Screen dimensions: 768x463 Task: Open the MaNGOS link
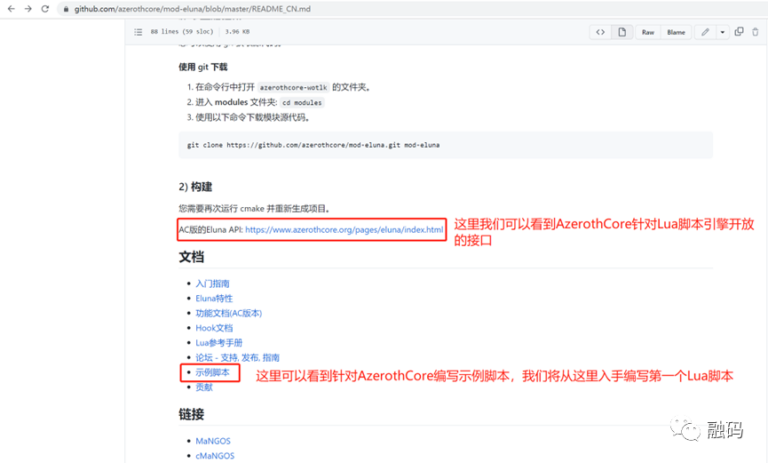214,441
